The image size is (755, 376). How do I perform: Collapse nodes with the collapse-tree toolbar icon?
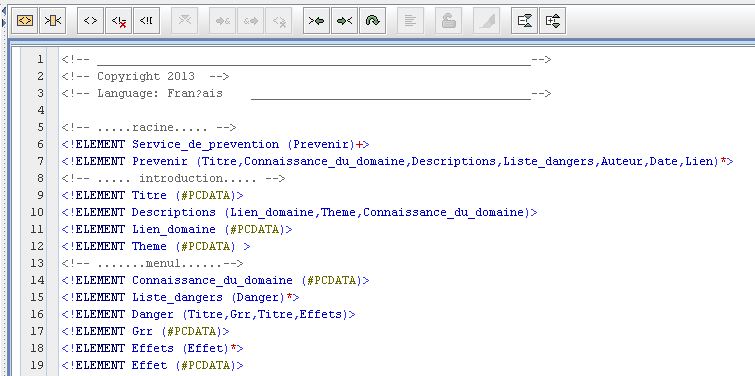tap(524, 21)
